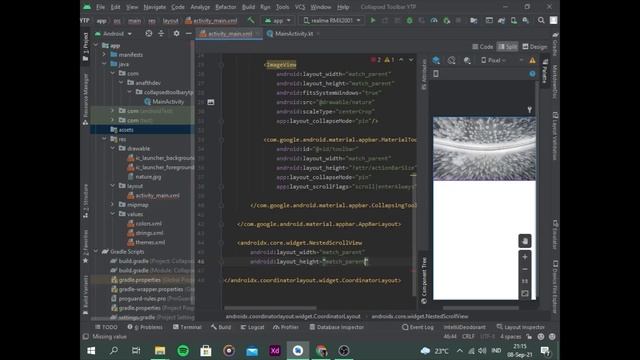This screenshot has height=360, width=640.
Task: Toggle the Attributes side tab
Action: (424, 74)
